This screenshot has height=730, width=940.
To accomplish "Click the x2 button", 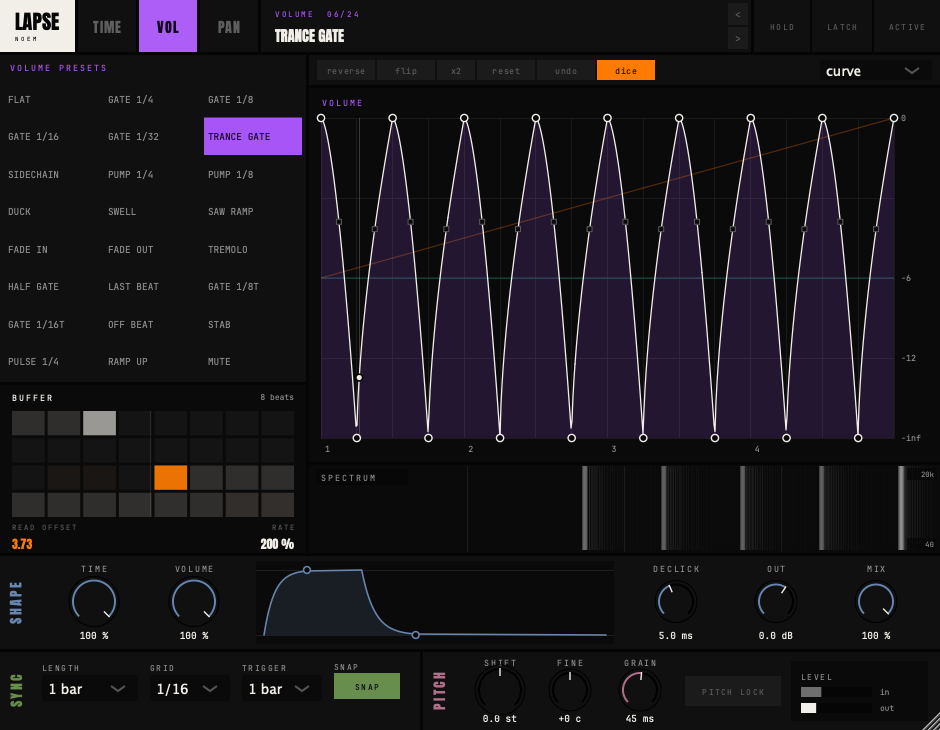I will [456, 71].
